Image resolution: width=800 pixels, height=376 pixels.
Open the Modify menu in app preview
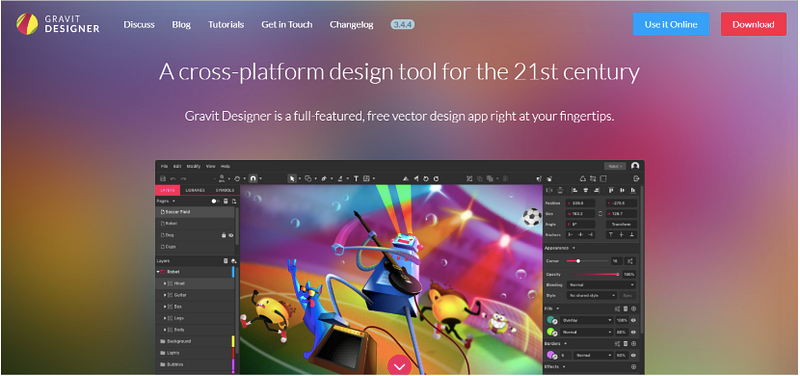coord(193,166)
